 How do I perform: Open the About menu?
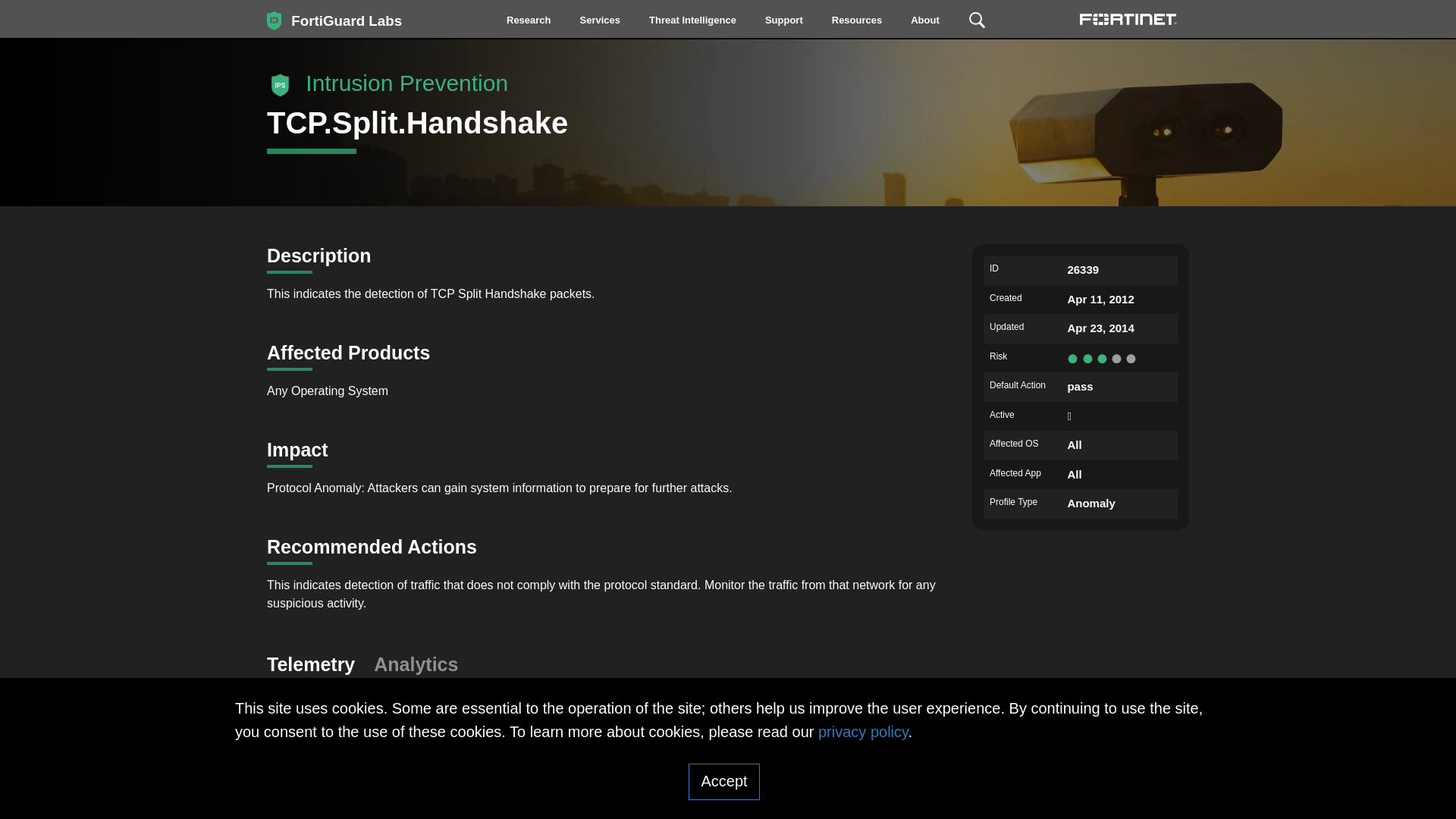coord(924,20)
